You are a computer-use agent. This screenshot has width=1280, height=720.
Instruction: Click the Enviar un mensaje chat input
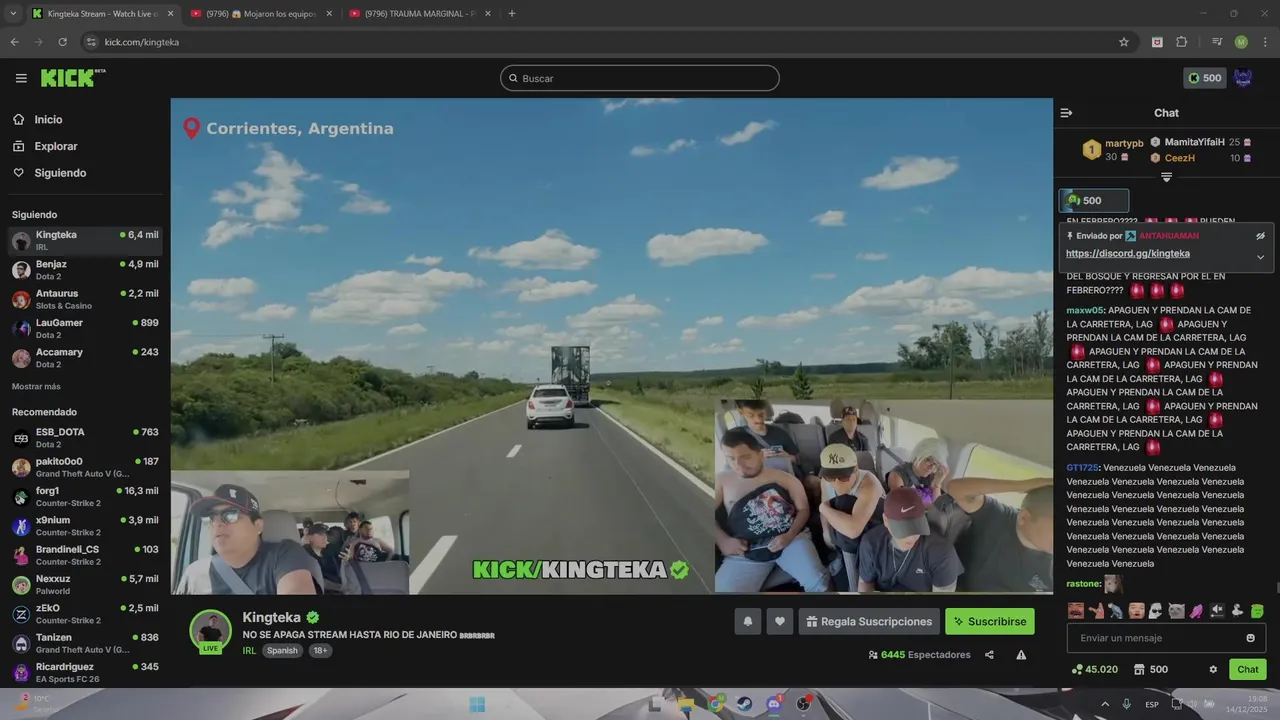(x=1166, y=638)
